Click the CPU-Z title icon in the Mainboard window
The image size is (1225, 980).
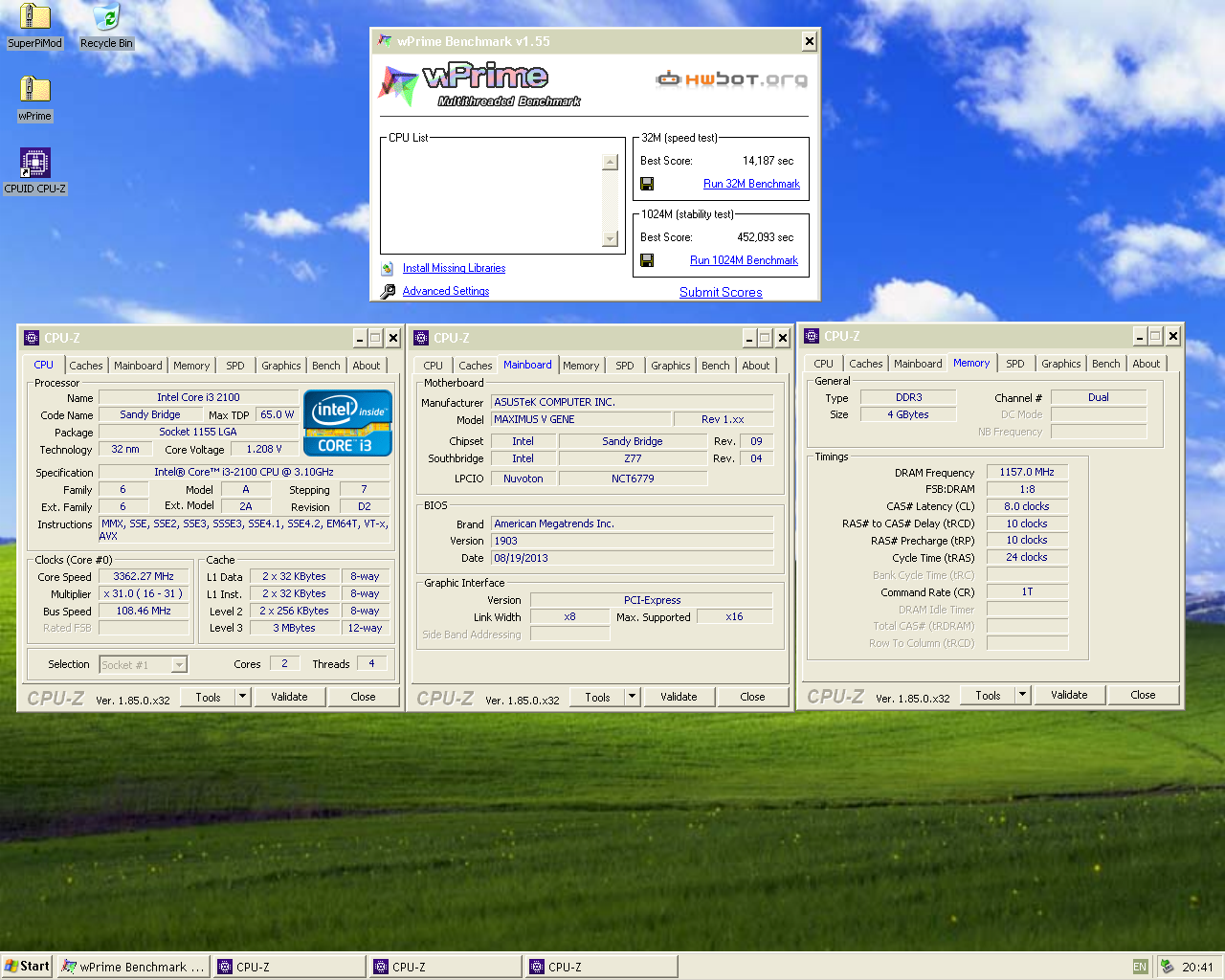tap(421, 338)
